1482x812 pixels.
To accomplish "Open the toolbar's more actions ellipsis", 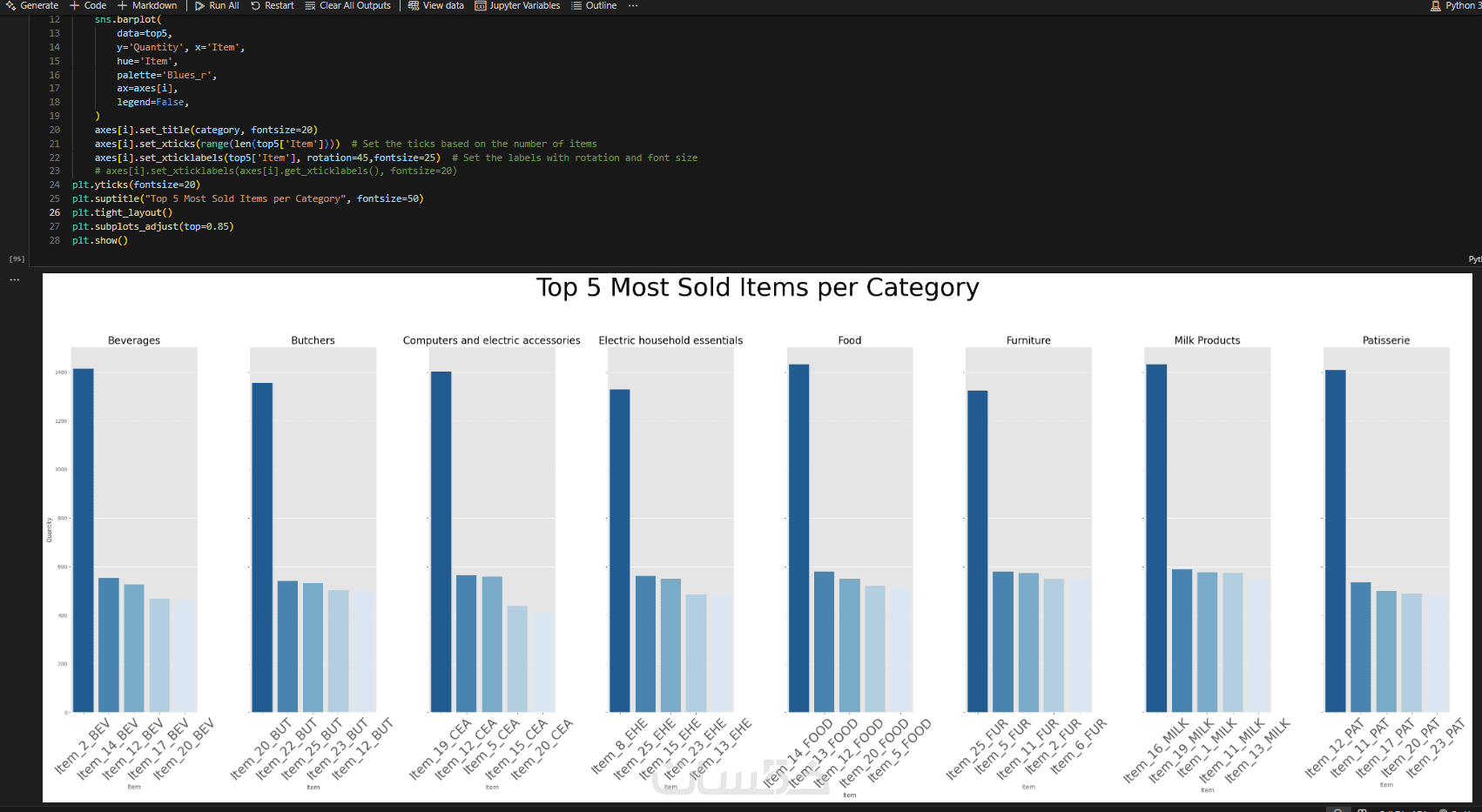I will [x=633, y=5].
